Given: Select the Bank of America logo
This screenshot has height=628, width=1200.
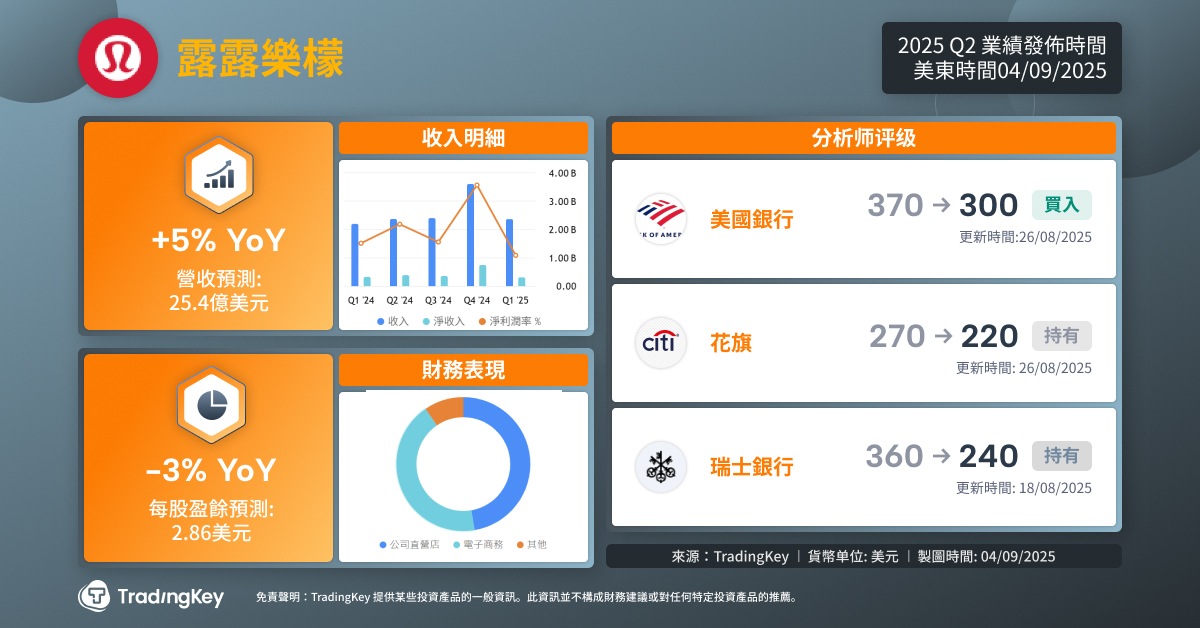Looking at the screenshot, I should pos(661,219).
